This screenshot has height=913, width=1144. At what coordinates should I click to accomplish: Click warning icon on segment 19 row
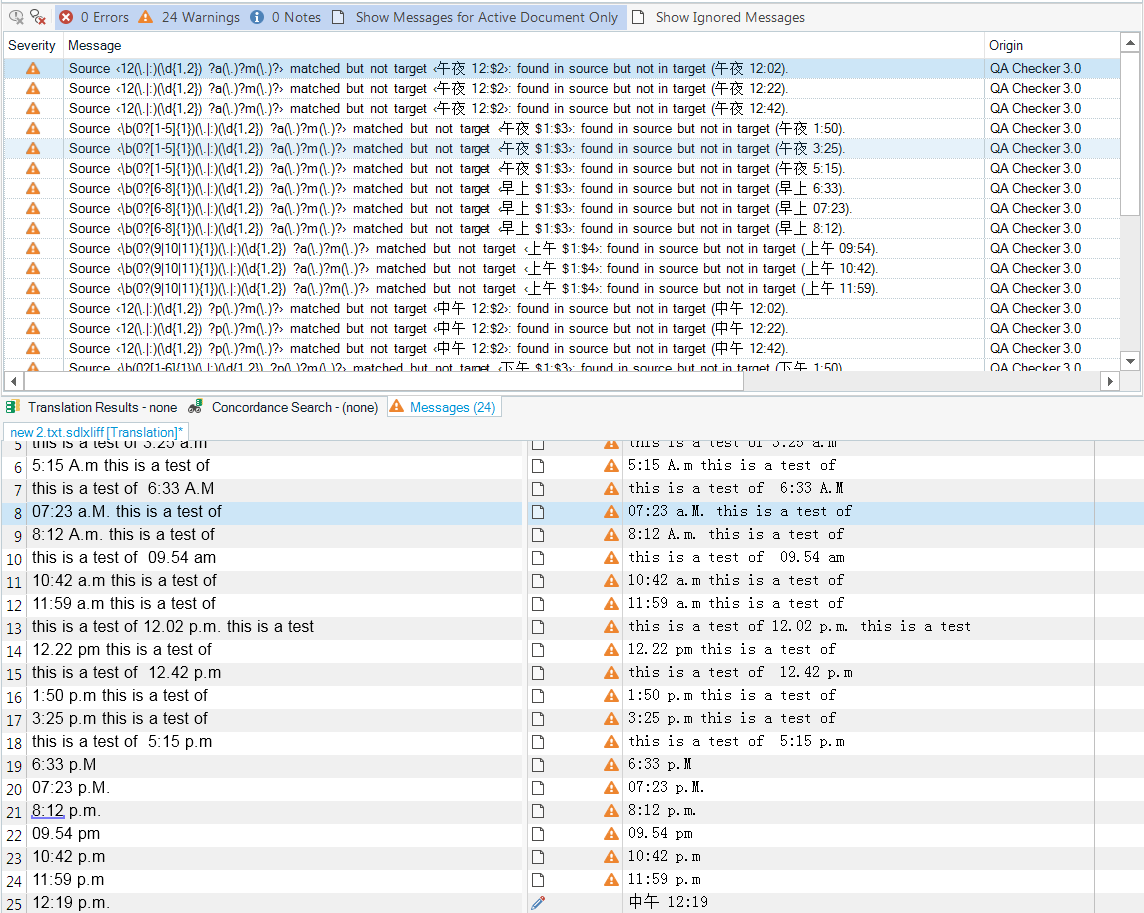[611, 765]
